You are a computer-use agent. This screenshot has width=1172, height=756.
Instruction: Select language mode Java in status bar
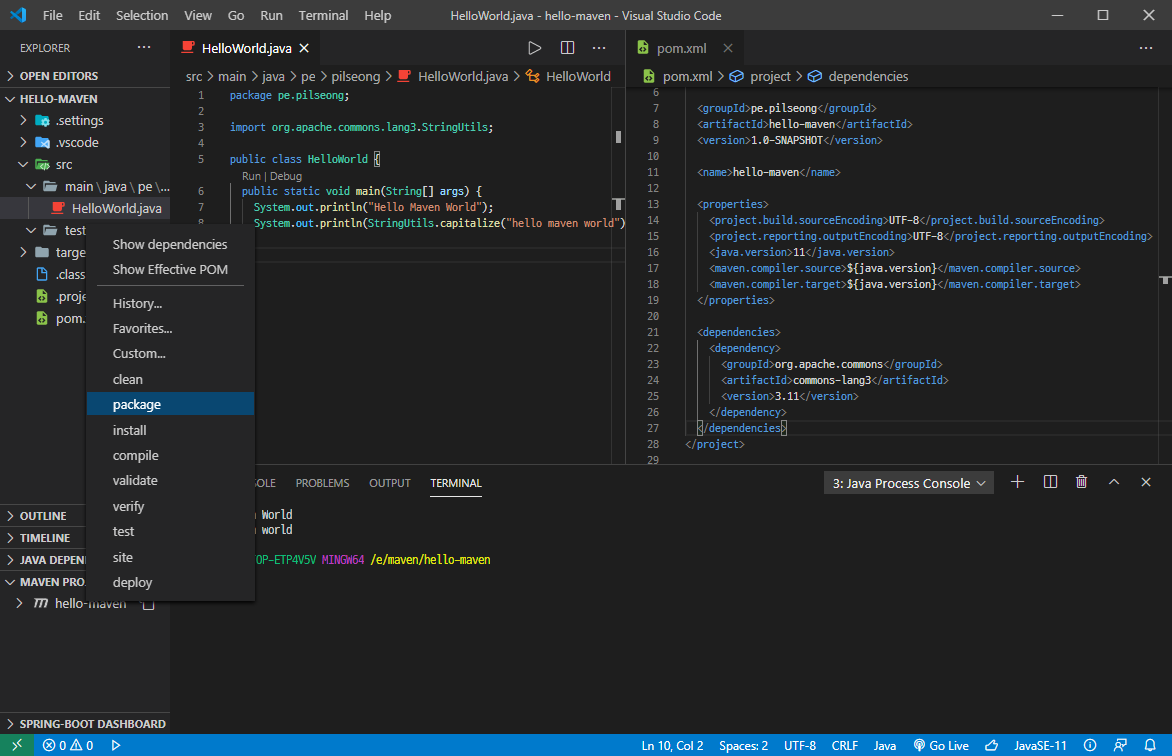point(885,746)
